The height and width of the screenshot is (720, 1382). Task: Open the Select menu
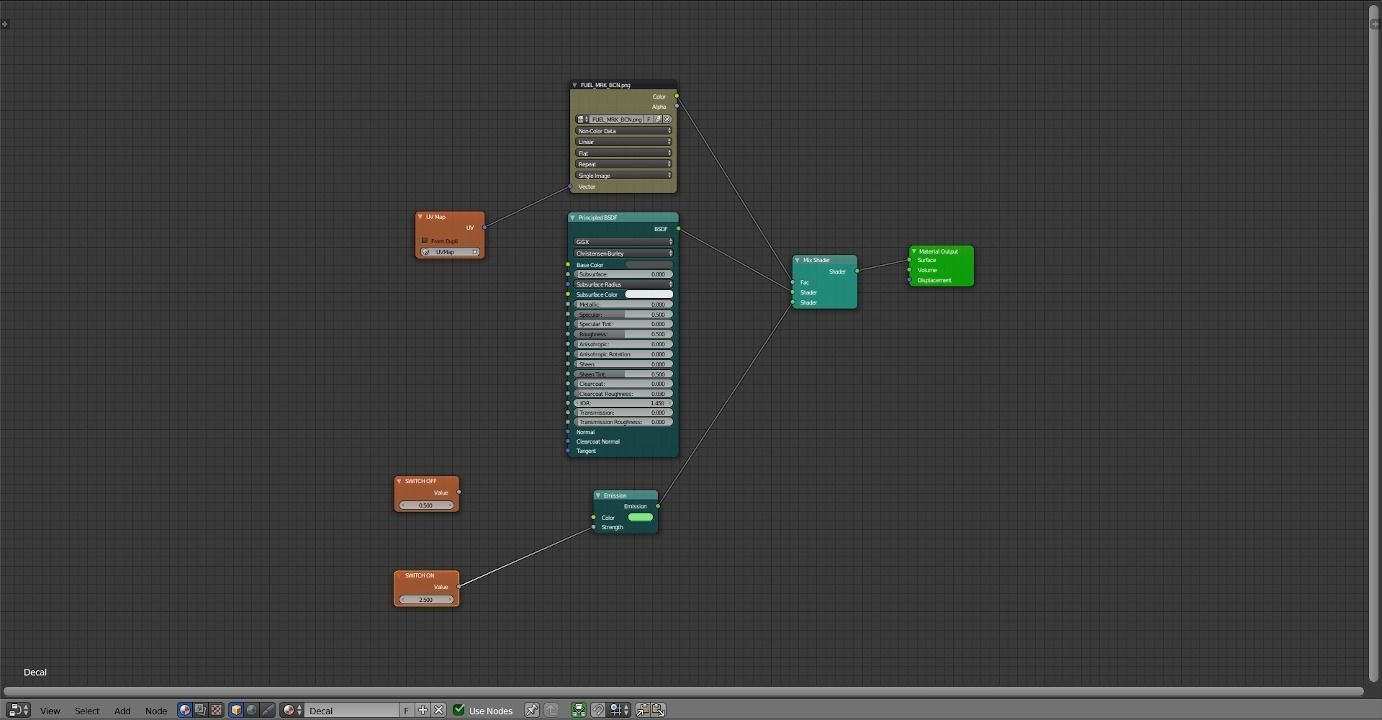[87, 710]
